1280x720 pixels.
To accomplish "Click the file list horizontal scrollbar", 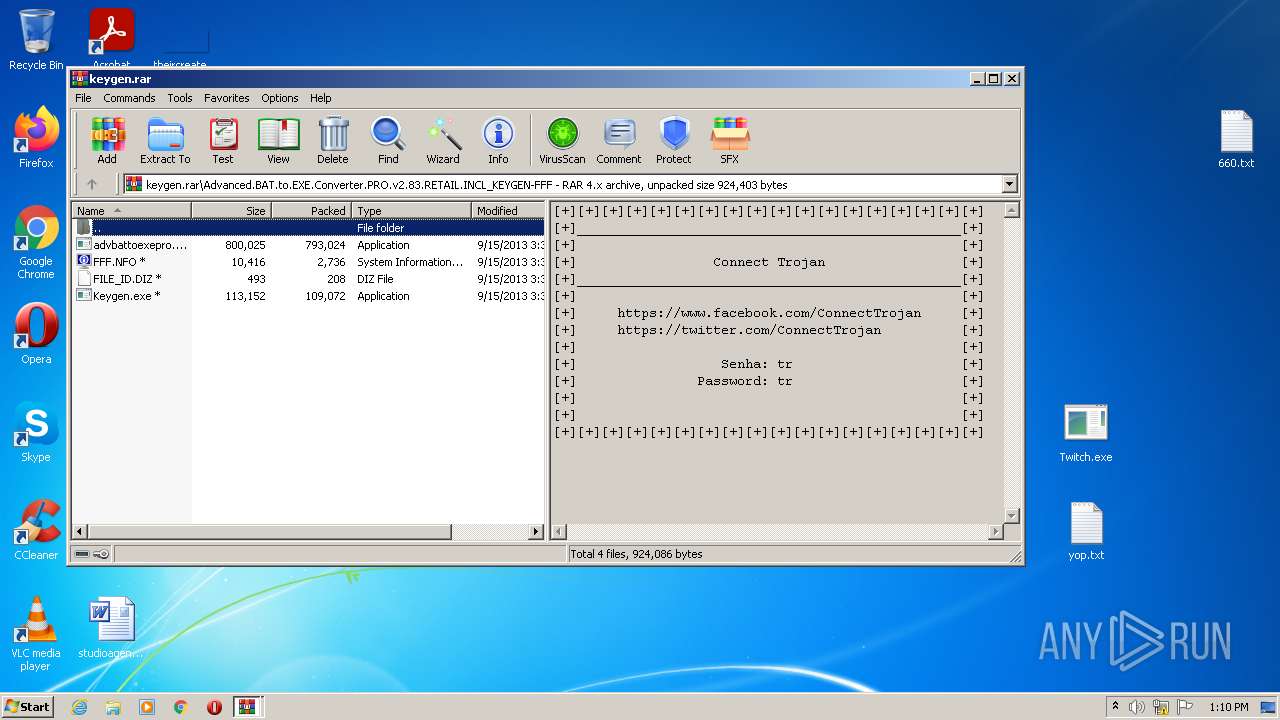I will (270, 532).
